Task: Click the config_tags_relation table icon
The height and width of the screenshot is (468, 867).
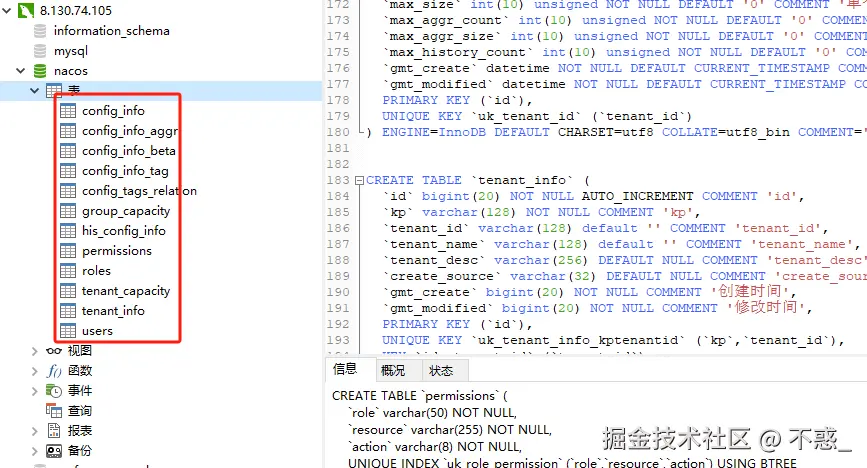Action: [x=68, y=191]
